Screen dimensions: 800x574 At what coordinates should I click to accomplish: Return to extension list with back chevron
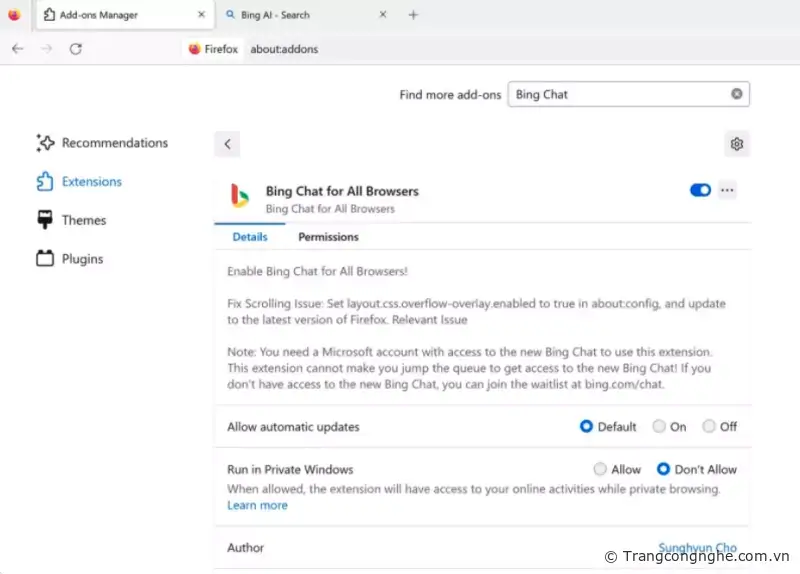pos(227,144)
